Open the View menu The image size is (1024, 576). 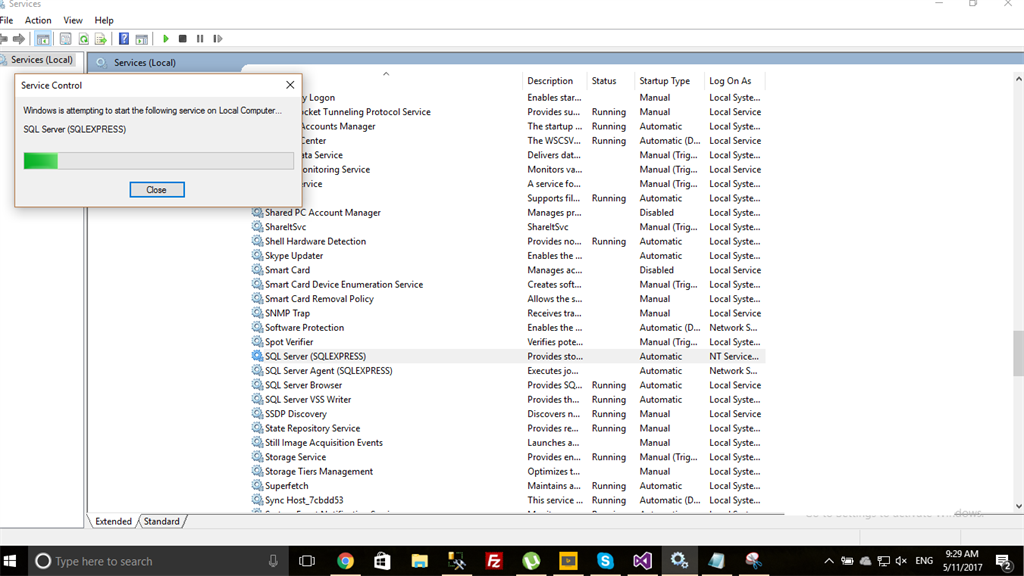pos(72,20)
